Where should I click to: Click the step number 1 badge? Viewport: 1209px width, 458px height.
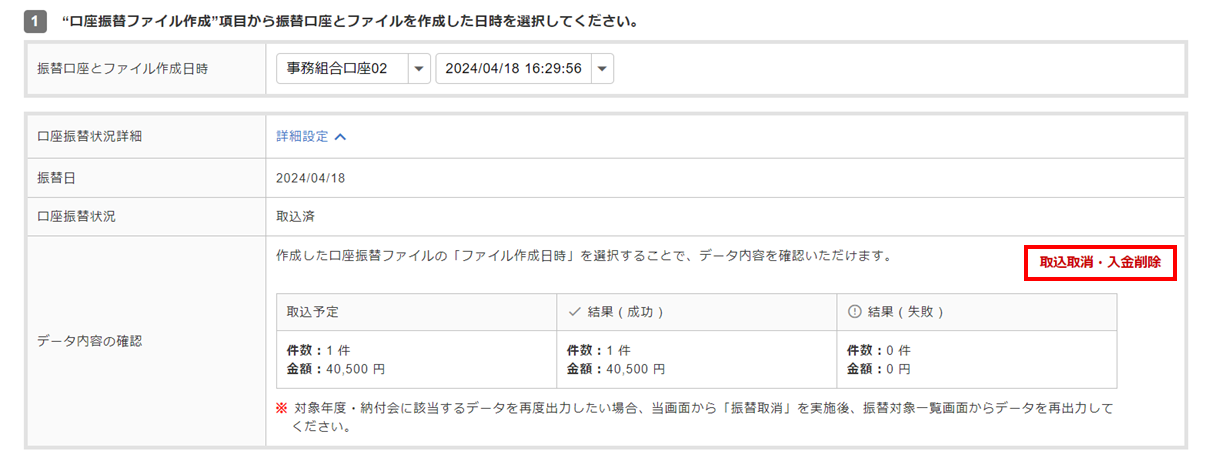(35, 20)
